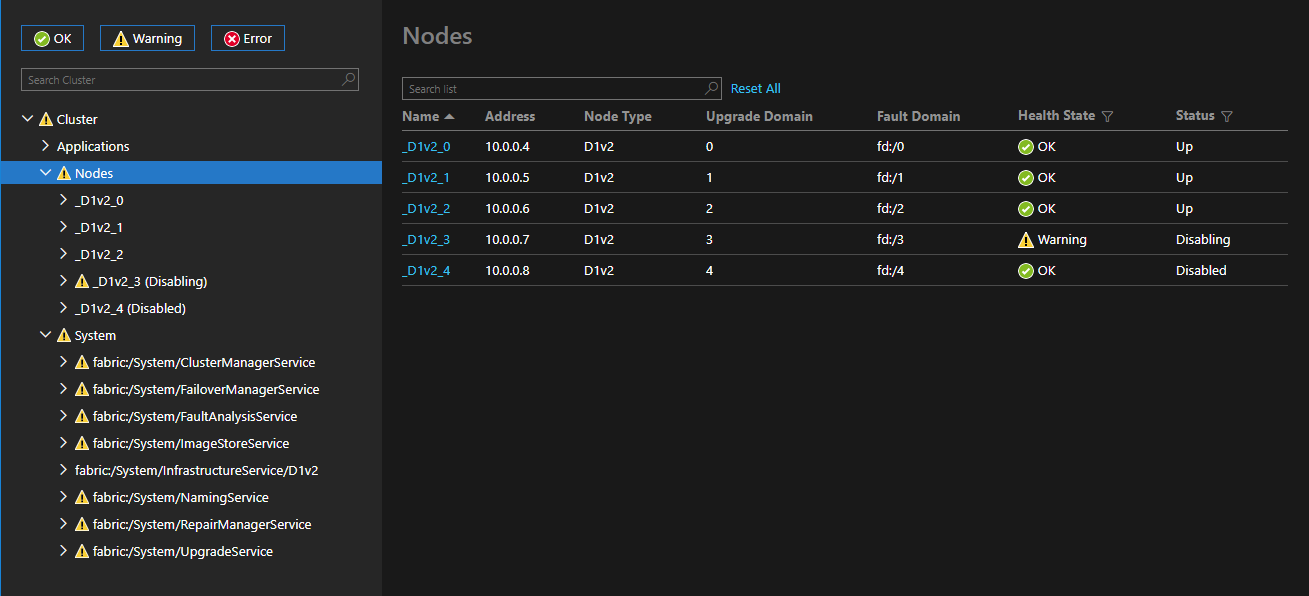Viewport: 1309px width, 596px height.
Task: Open the _D1v2_1 node link
Action: pos(426,177)
